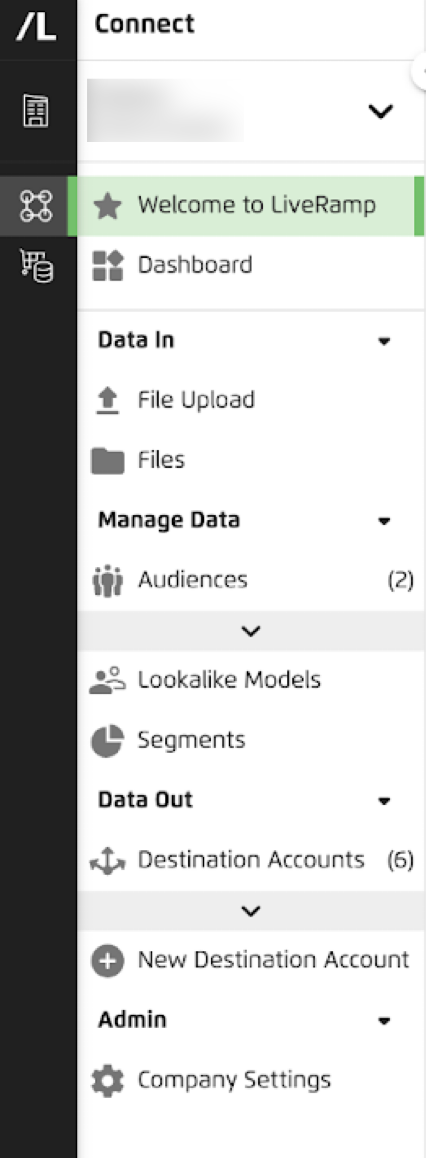Click the Dashboard tiles icon
The height and width of the screenshot is (1158, 426).
click(x=108, y=266)
